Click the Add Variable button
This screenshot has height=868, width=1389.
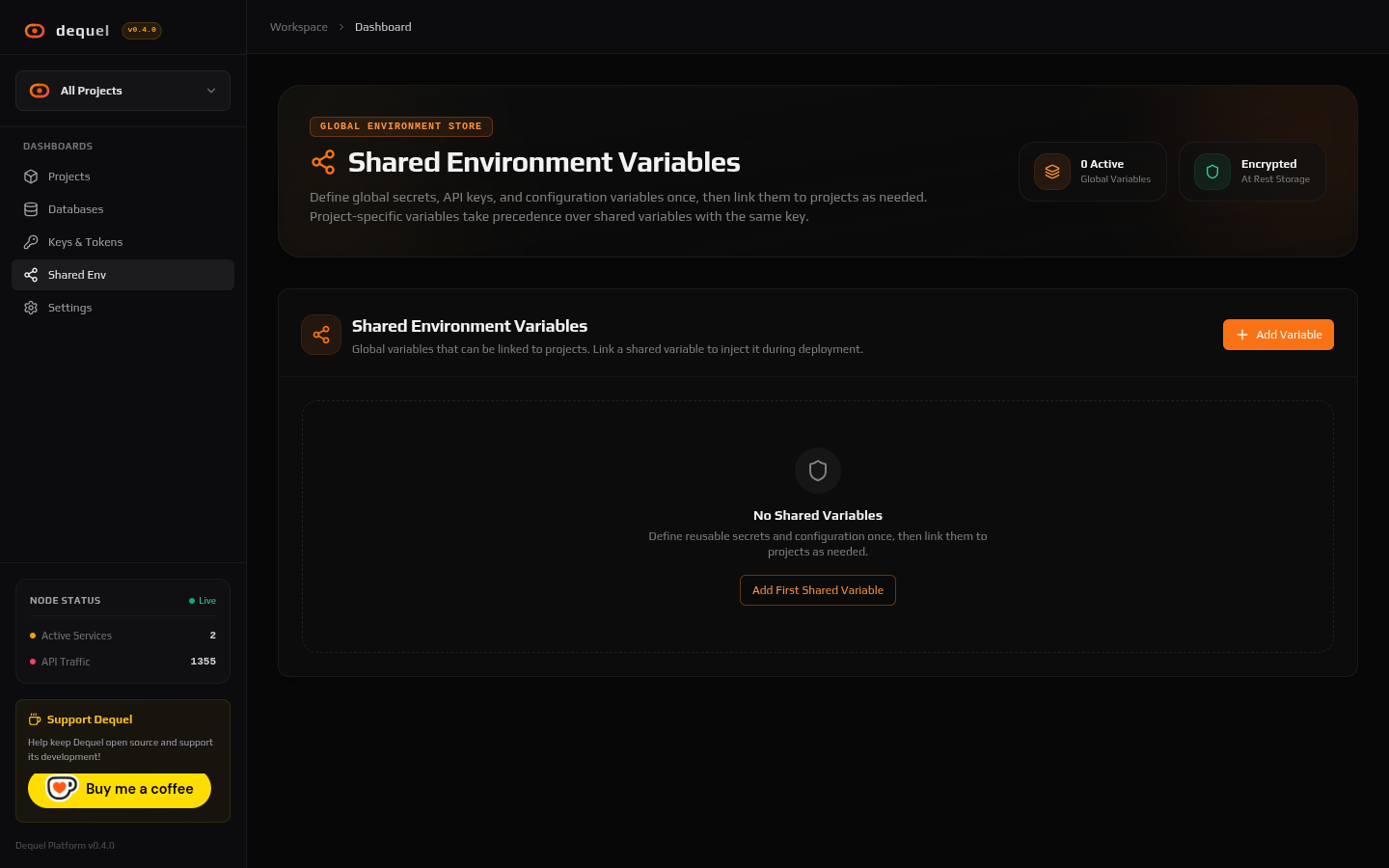coord(1278,335)
